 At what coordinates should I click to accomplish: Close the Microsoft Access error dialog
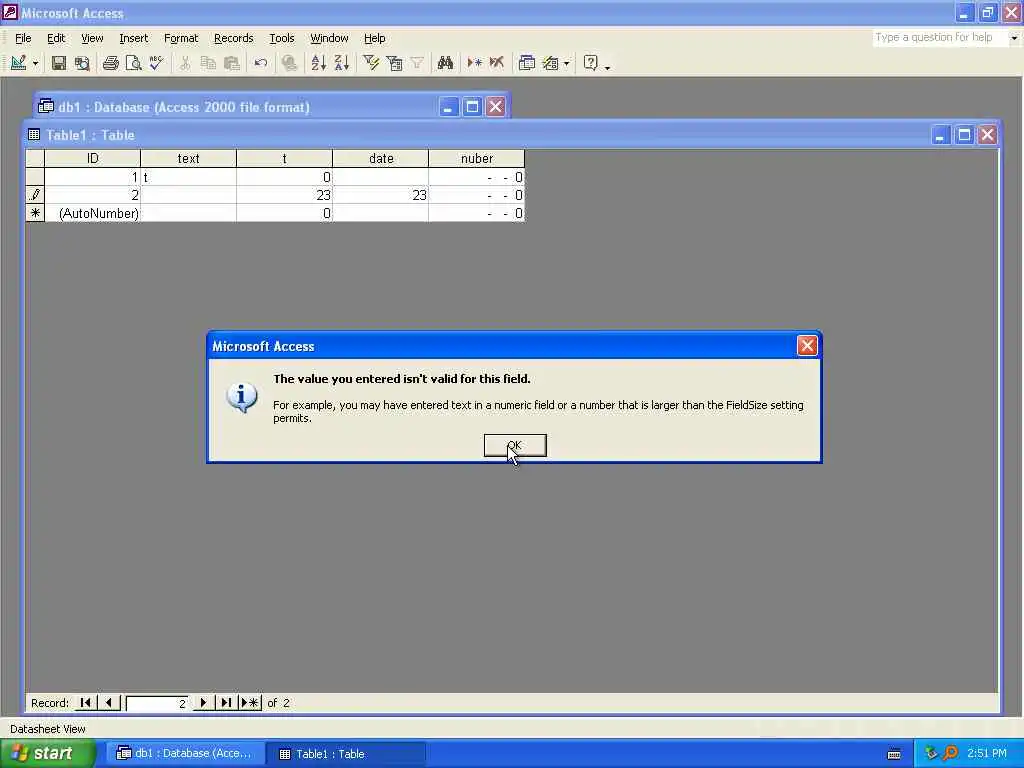coord(807,345)
